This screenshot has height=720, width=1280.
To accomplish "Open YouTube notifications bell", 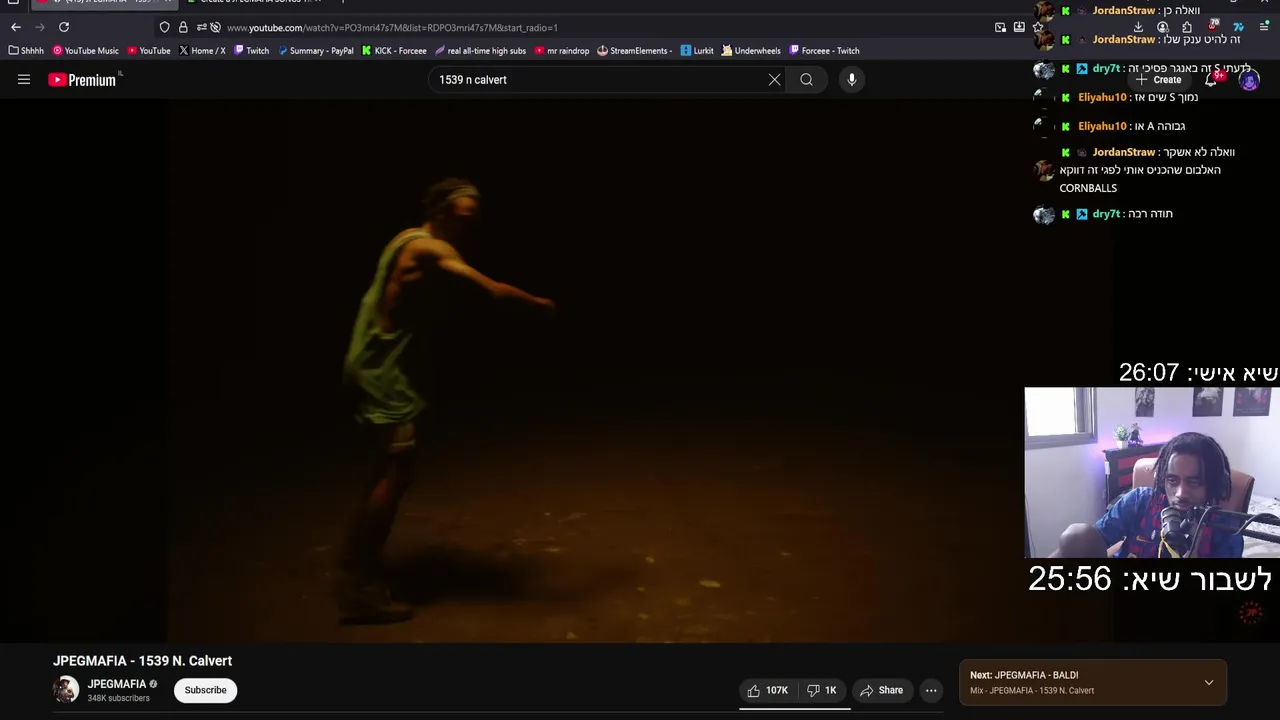I will pos(1211,80).
